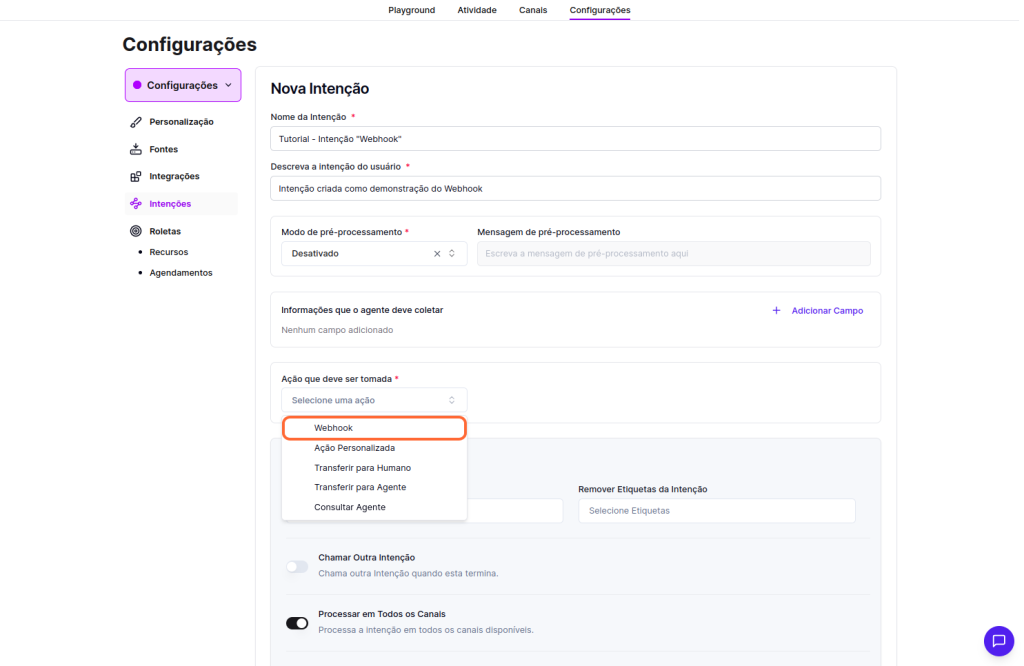Open the chat bubble support widget
Screen dimensions: 1024x666
(x=998, y=641)
